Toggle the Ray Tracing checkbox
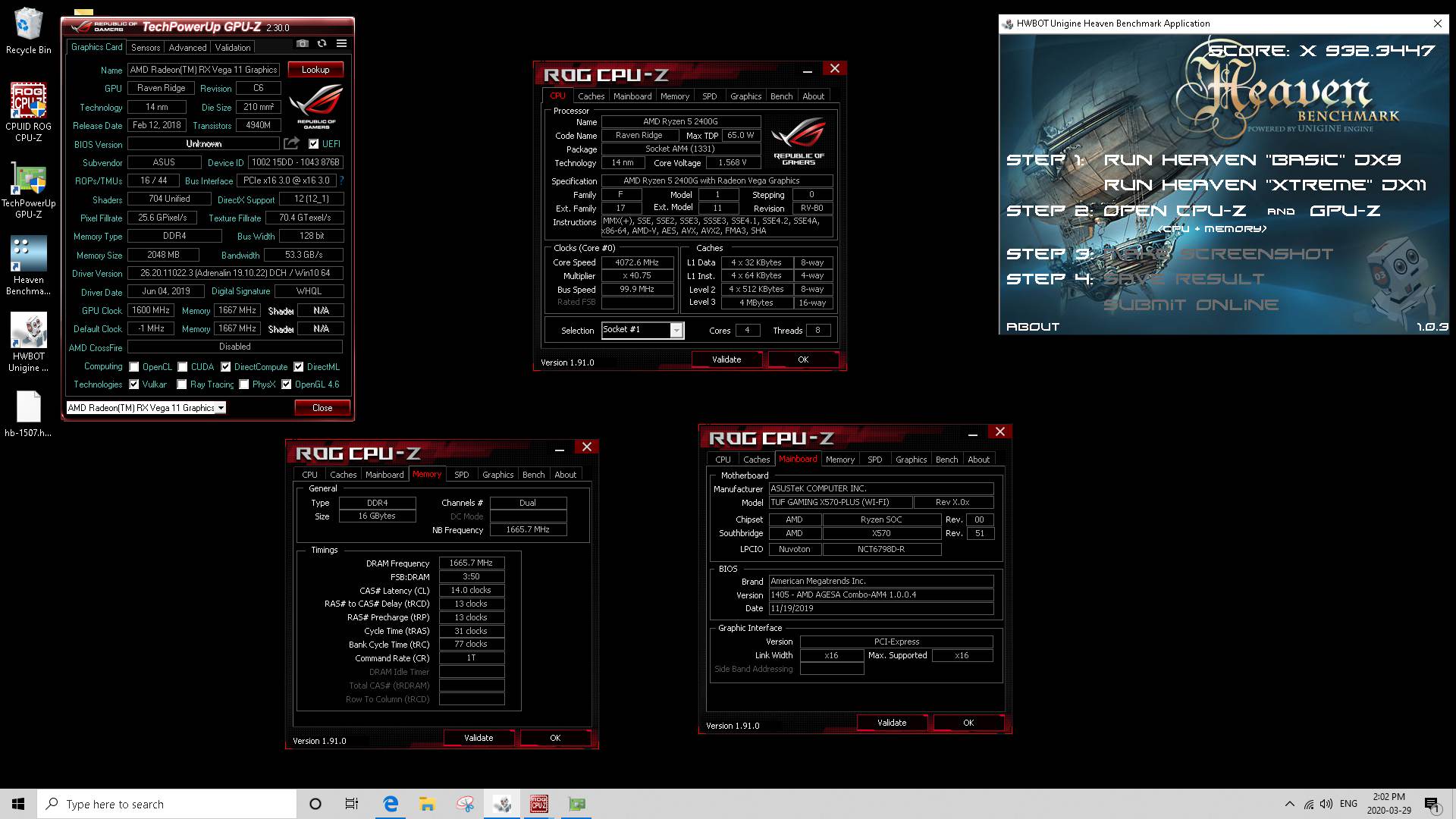The image size is (1456, 819). click(x=182, y=384)
